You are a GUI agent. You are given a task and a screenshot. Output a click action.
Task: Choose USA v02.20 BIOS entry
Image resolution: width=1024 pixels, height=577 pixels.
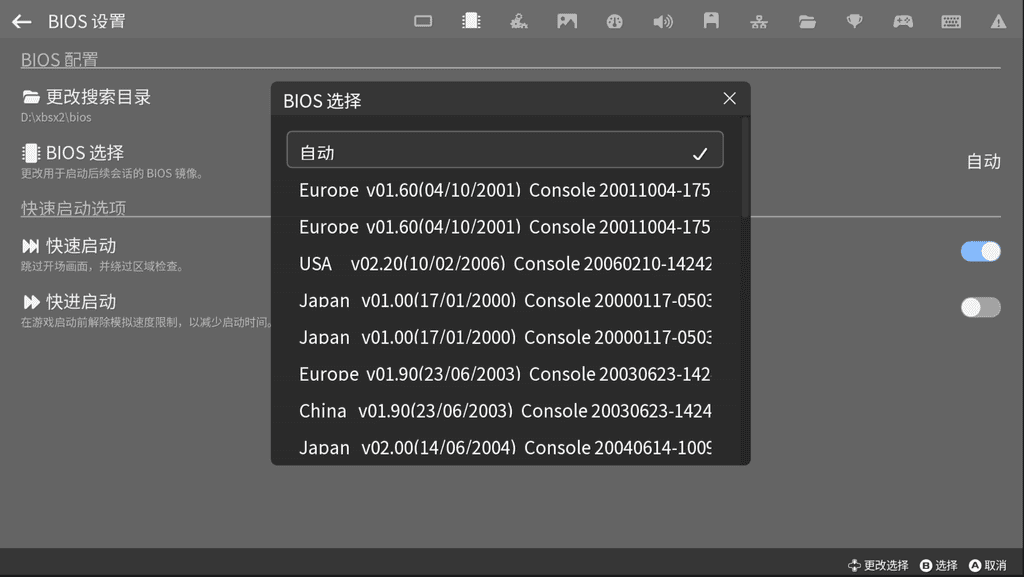[505, 264]
